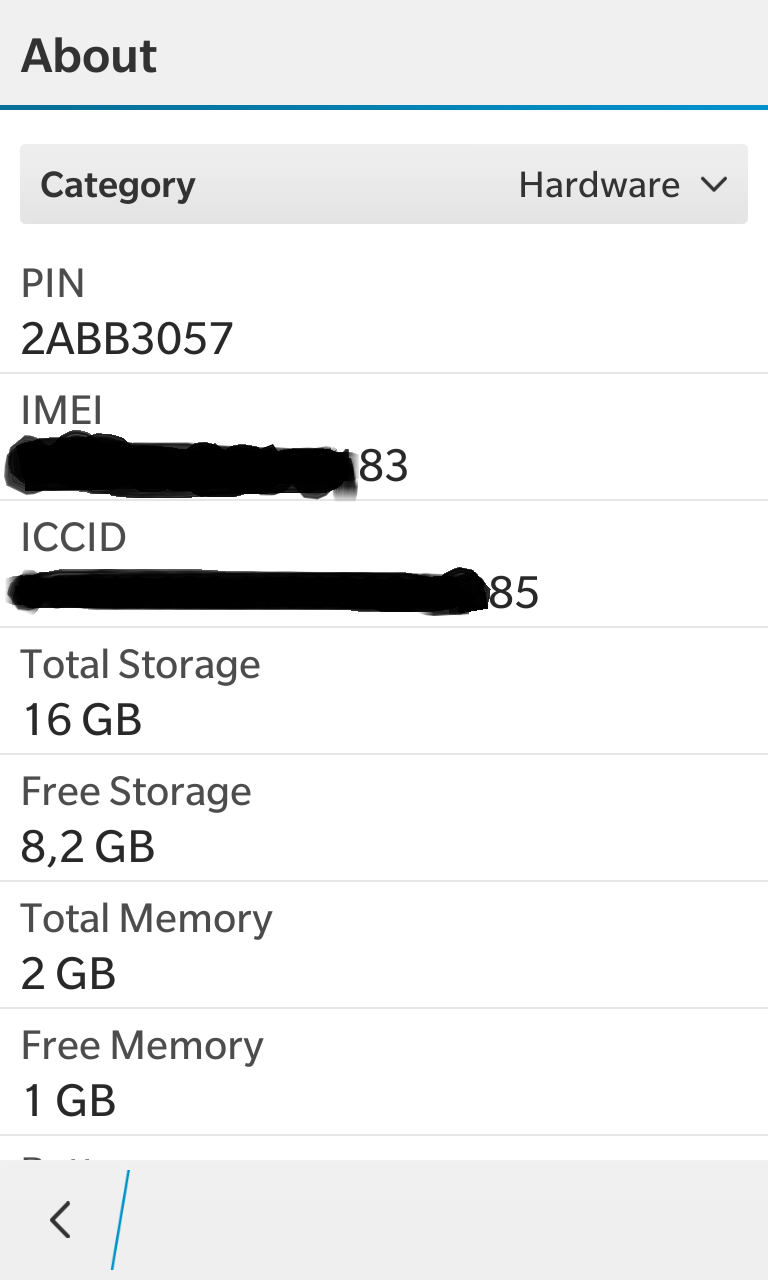Tap the 16 GB storage value

coord(82,720)
